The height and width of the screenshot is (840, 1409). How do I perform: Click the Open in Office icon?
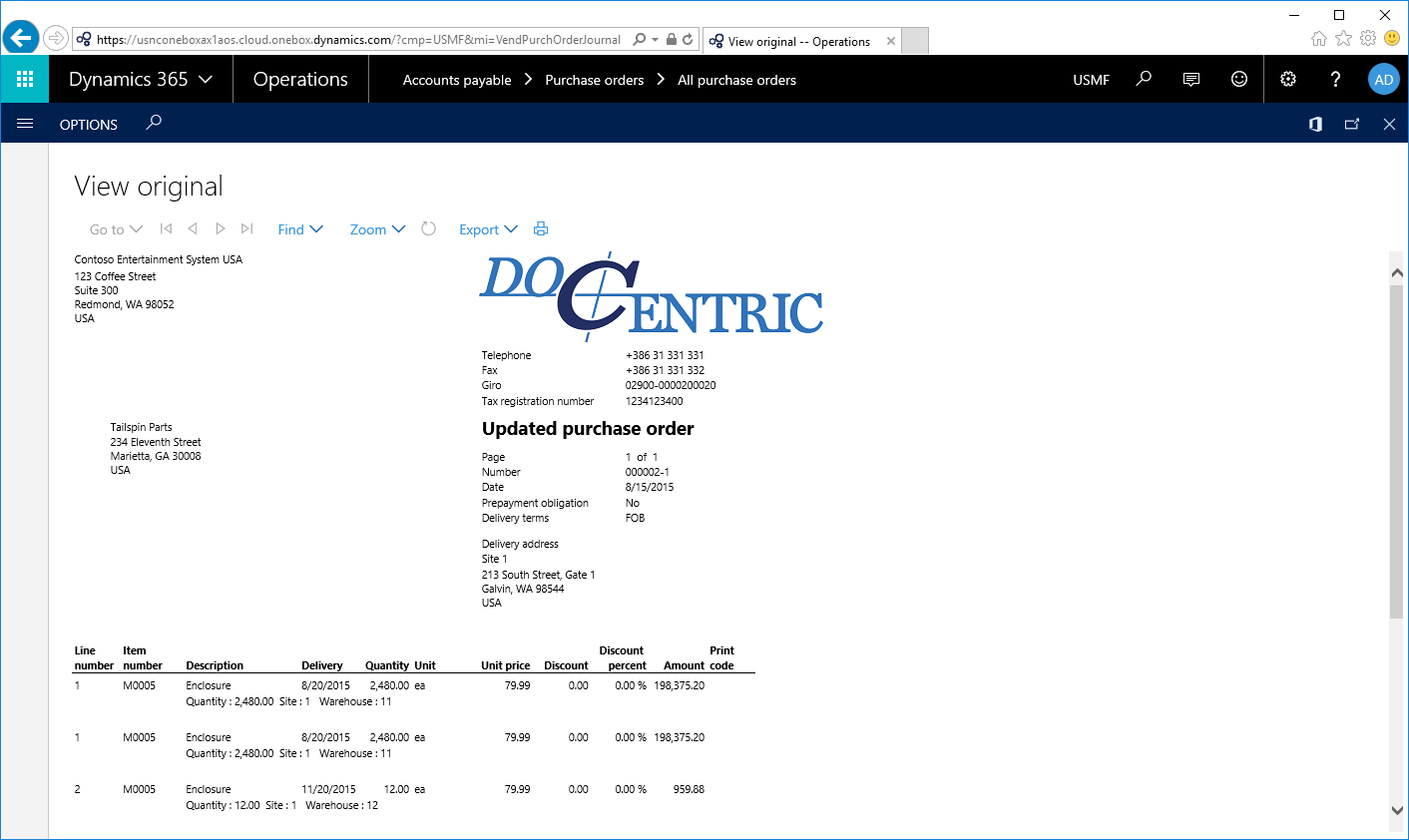[x=1316, y=124]
